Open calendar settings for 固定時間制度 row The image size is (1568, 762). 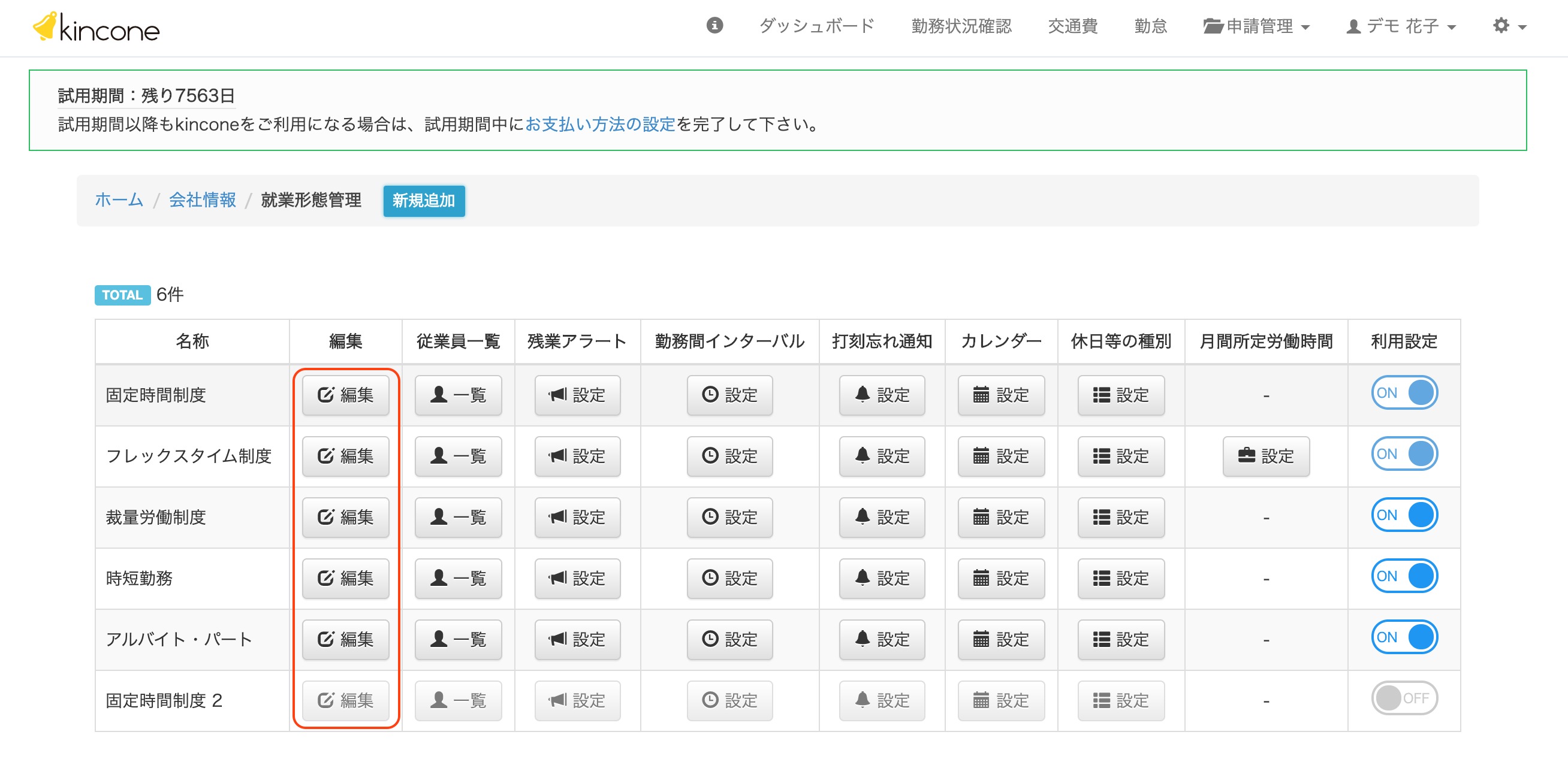[x=1001, y=395]
